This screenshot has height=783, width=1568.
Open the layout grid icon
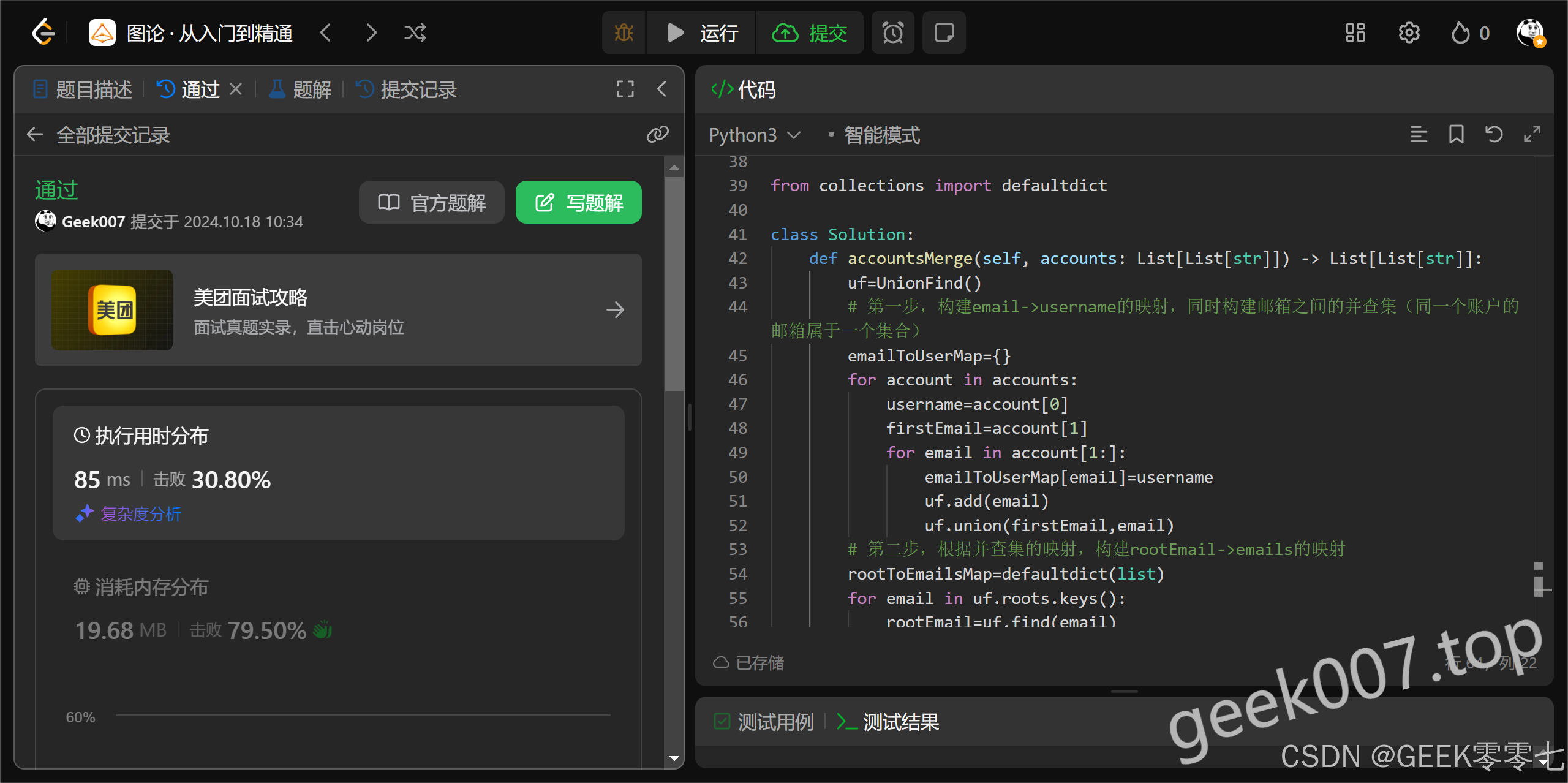(1355, 32)
